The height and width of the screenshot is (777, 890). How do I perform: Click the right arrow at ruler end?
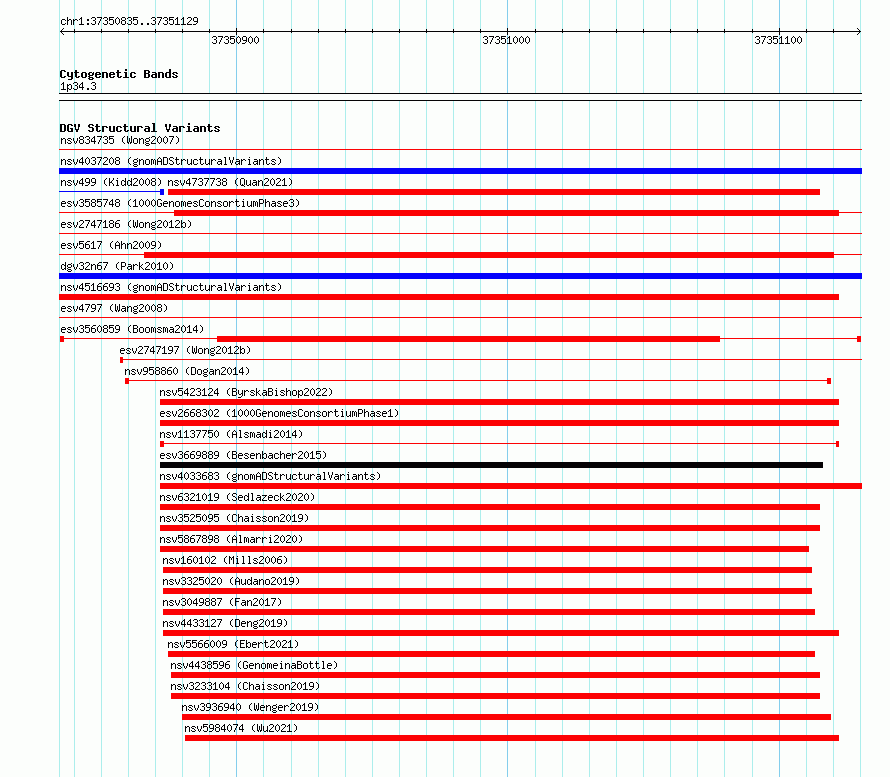859,31
